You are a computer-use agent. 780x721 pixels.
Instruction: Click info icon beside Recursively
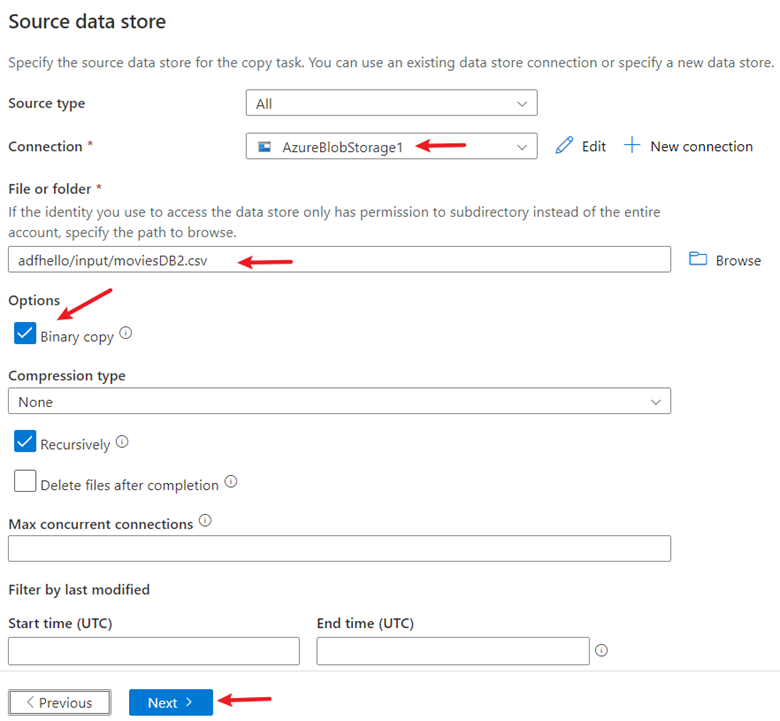[122, 441]
